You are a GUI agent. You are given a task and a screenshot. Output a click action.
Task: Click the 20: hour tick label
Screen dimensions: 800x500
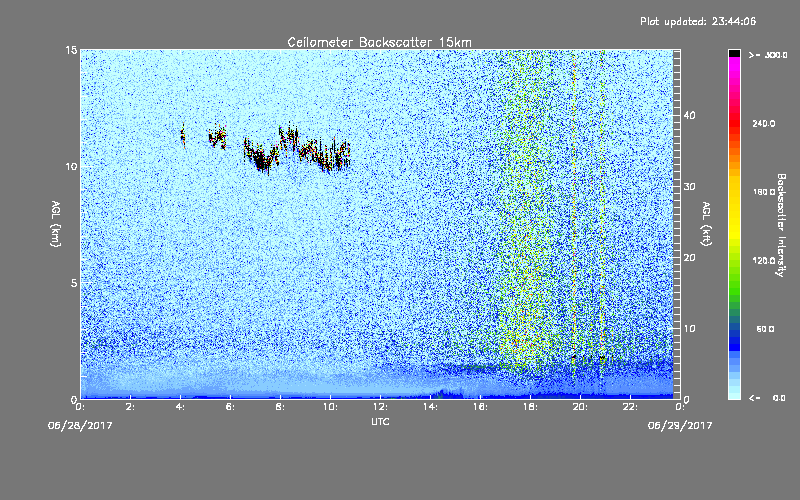[x=580, y=407]
